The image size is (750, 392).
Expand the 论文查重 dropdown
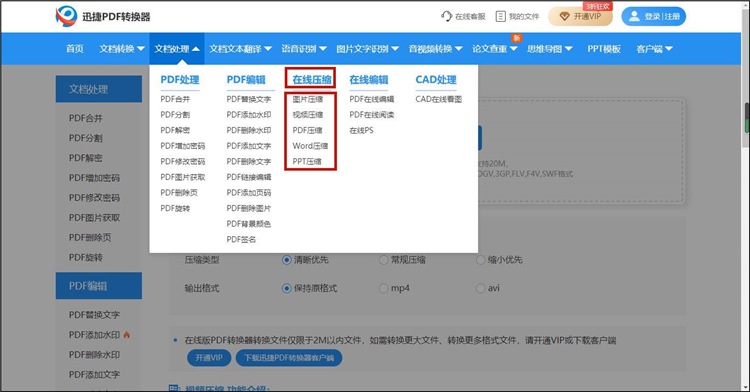495,49
